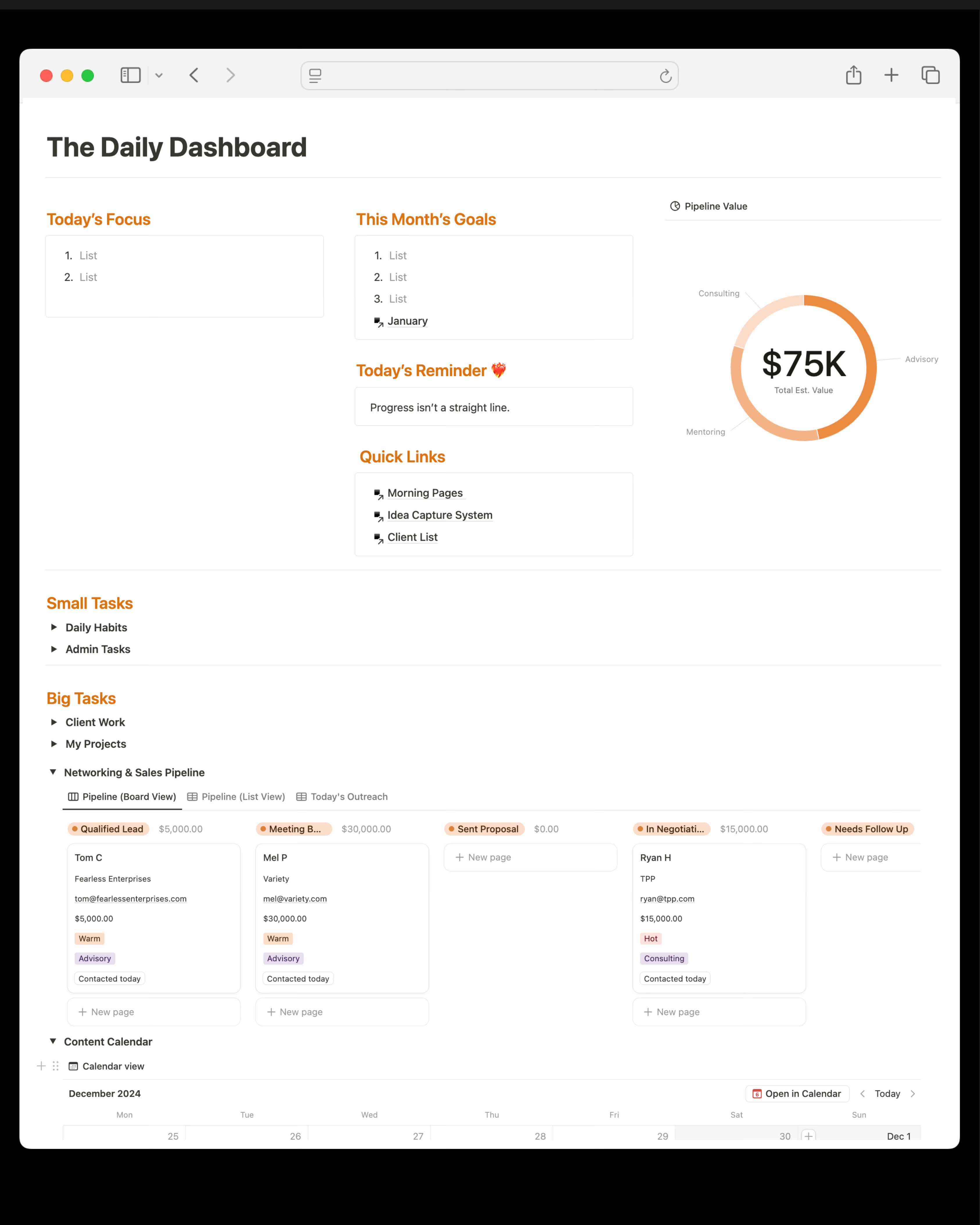Add New page under Qualified Lead
Screen dimensions: 980x1225
tap(153, 1012)
